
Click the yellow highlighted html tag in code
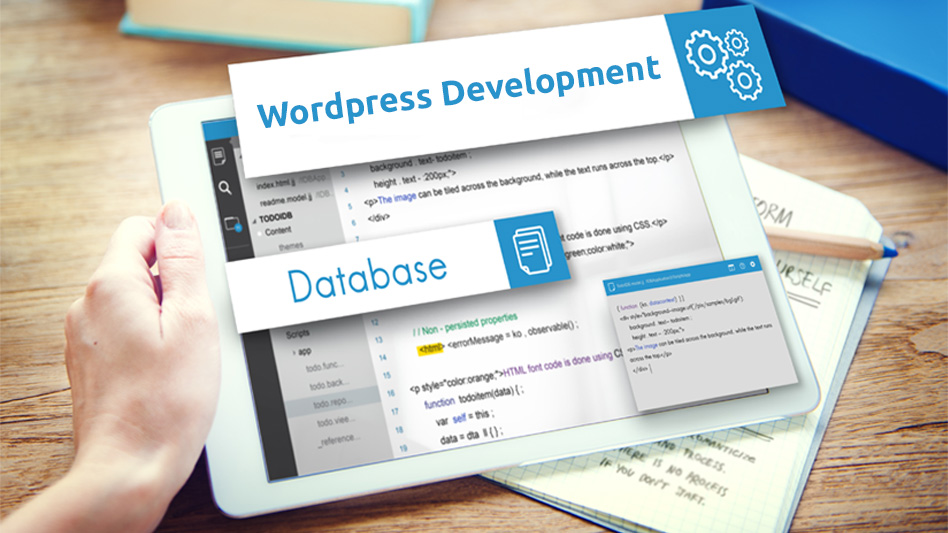click(430, 349)
